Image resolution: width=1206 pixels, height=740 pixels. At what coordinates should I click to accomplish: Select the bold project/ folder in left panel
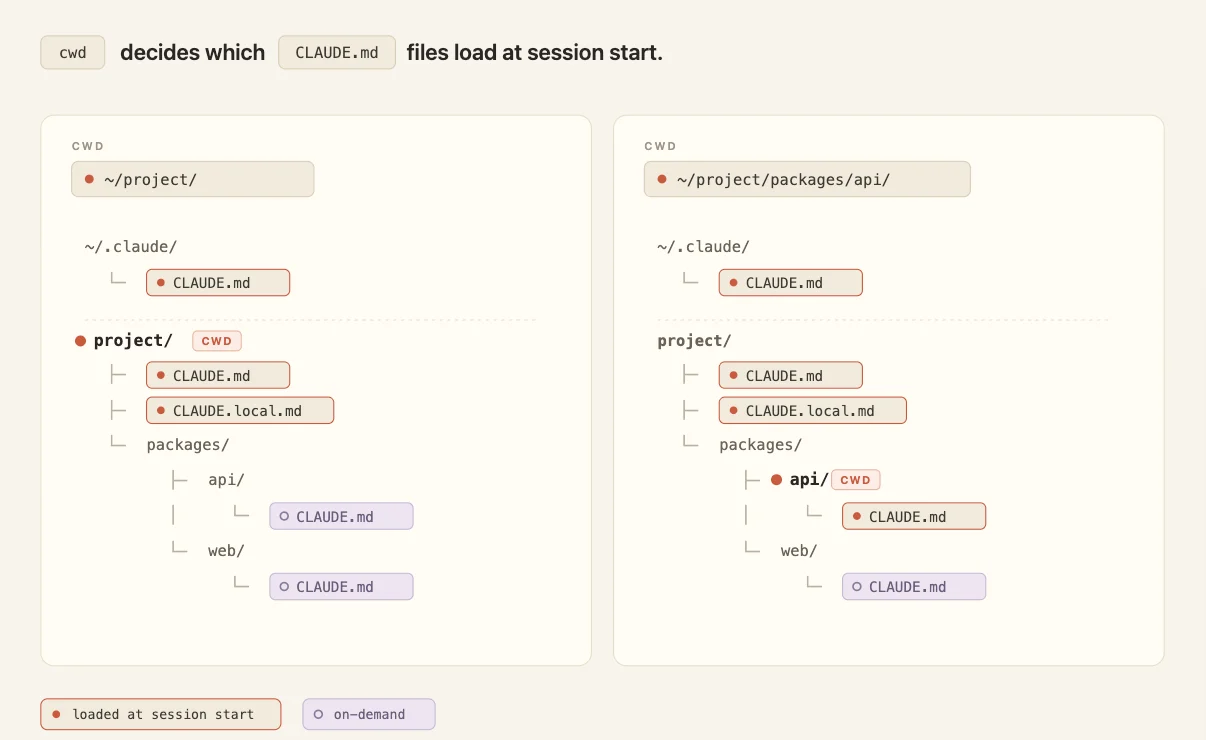133,340
